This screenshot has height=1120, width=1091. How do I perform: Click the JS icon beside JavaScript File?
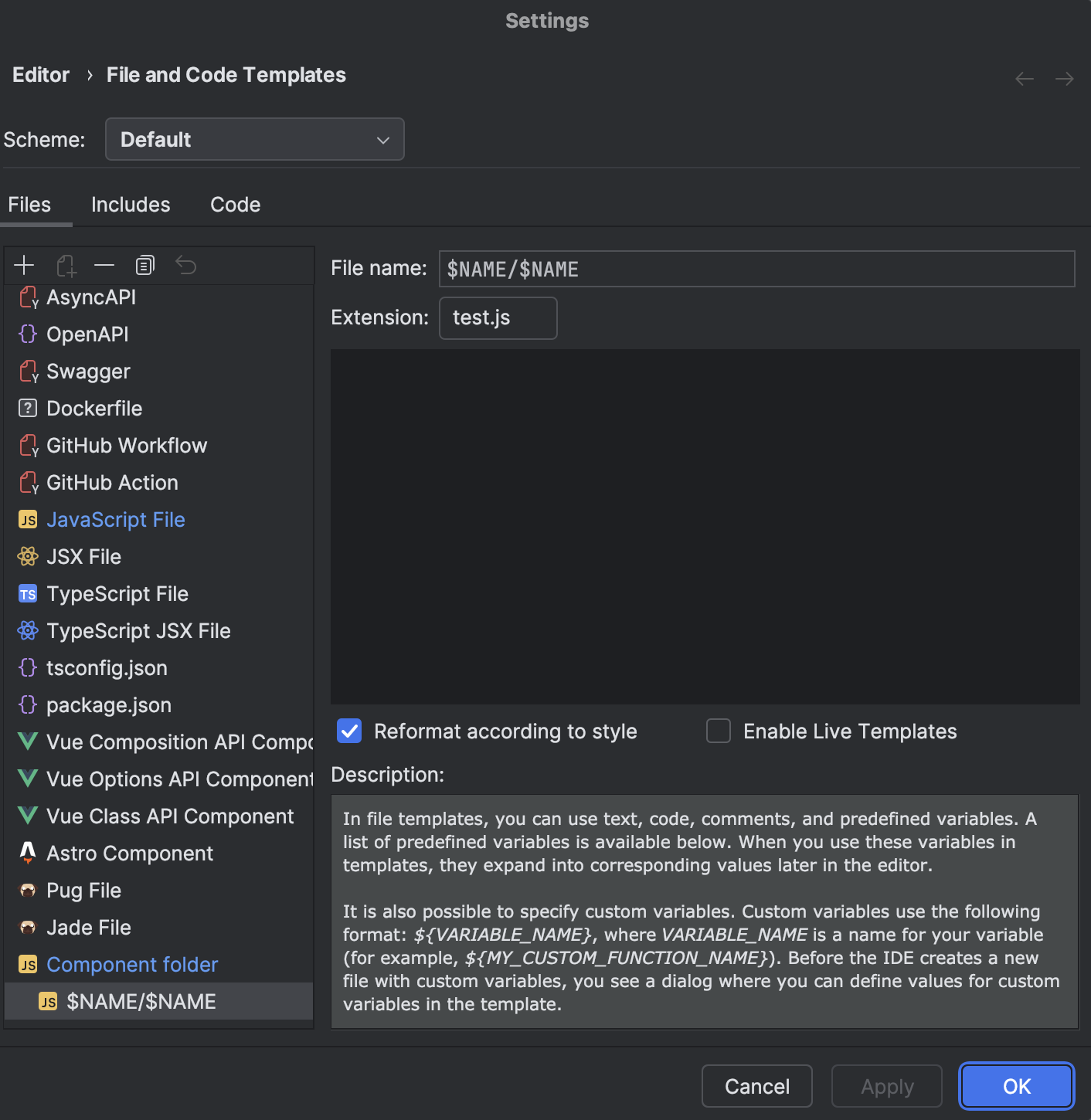(x=28, y=520)
